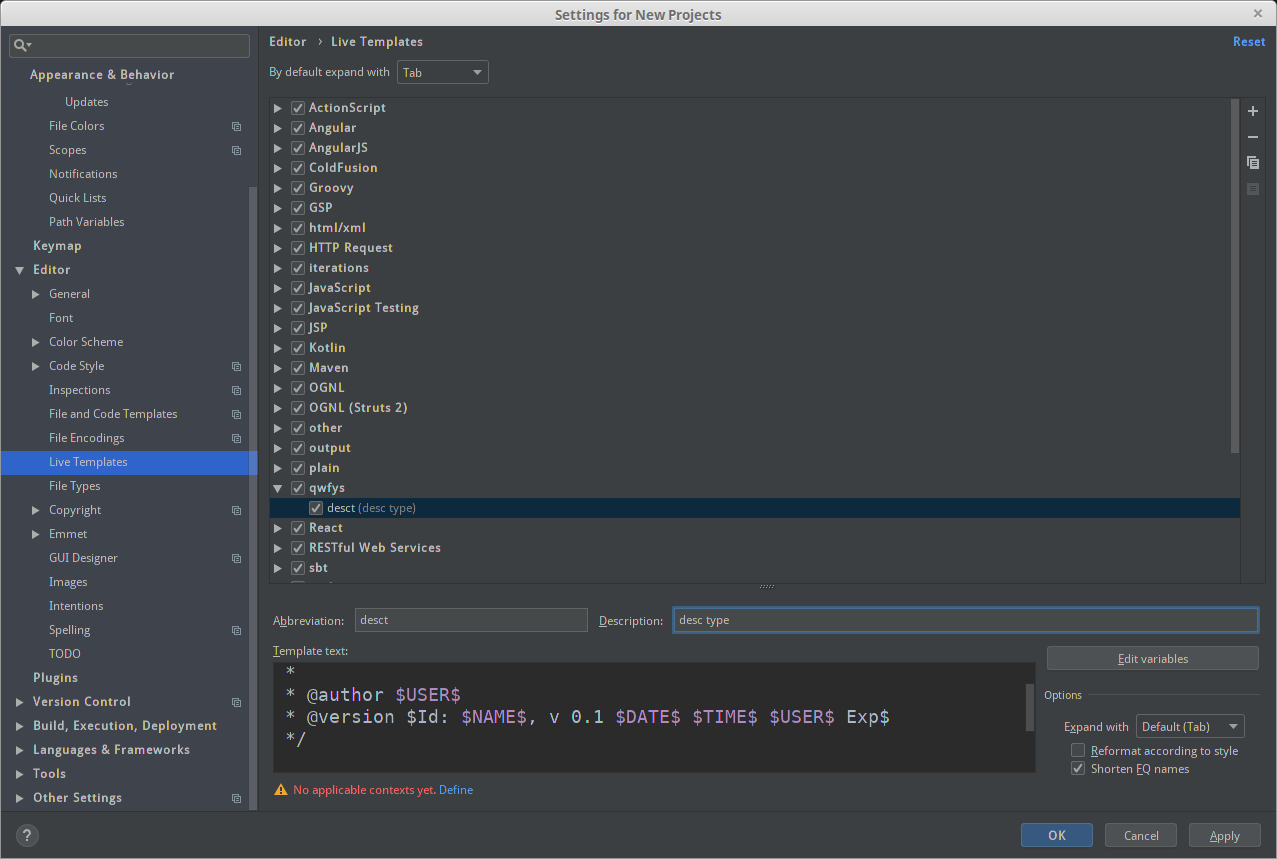The width and height of the screenshot is (1277, 859).
Task: Click the template text editor scrollbar
Action: (1030, 707)
